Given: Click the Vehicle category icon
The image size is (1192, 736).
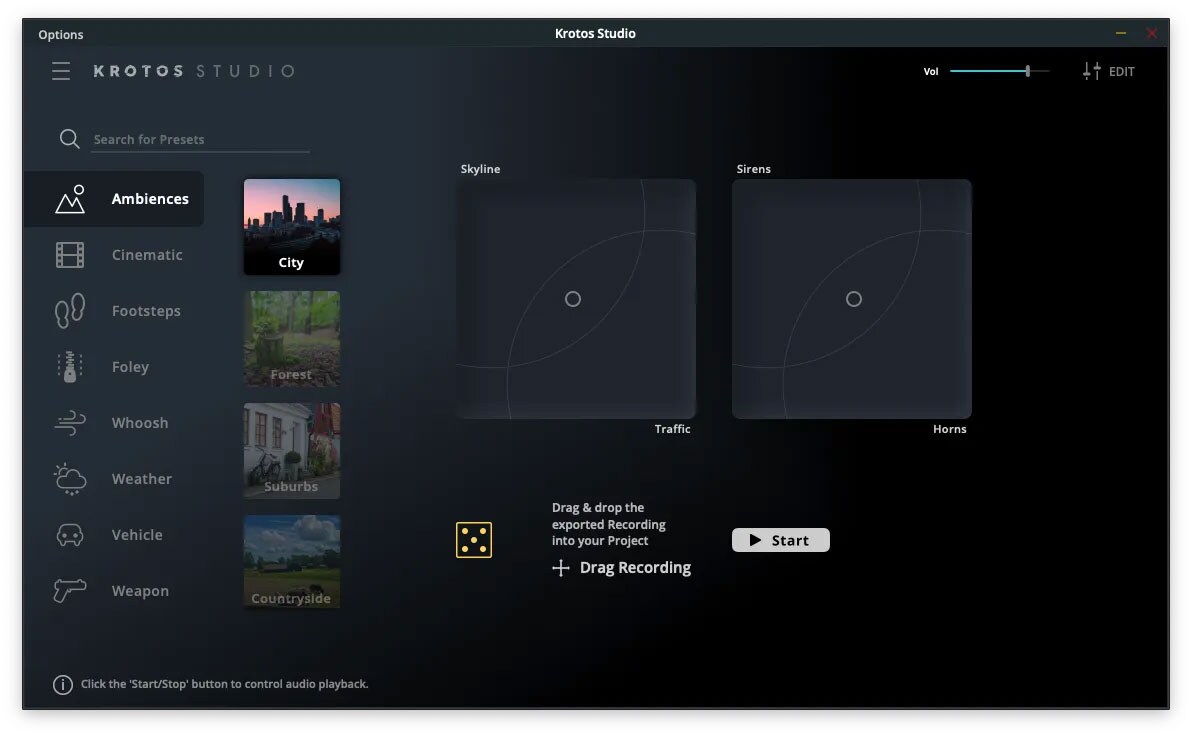Looking at the screenshot, I should (70, 535).
